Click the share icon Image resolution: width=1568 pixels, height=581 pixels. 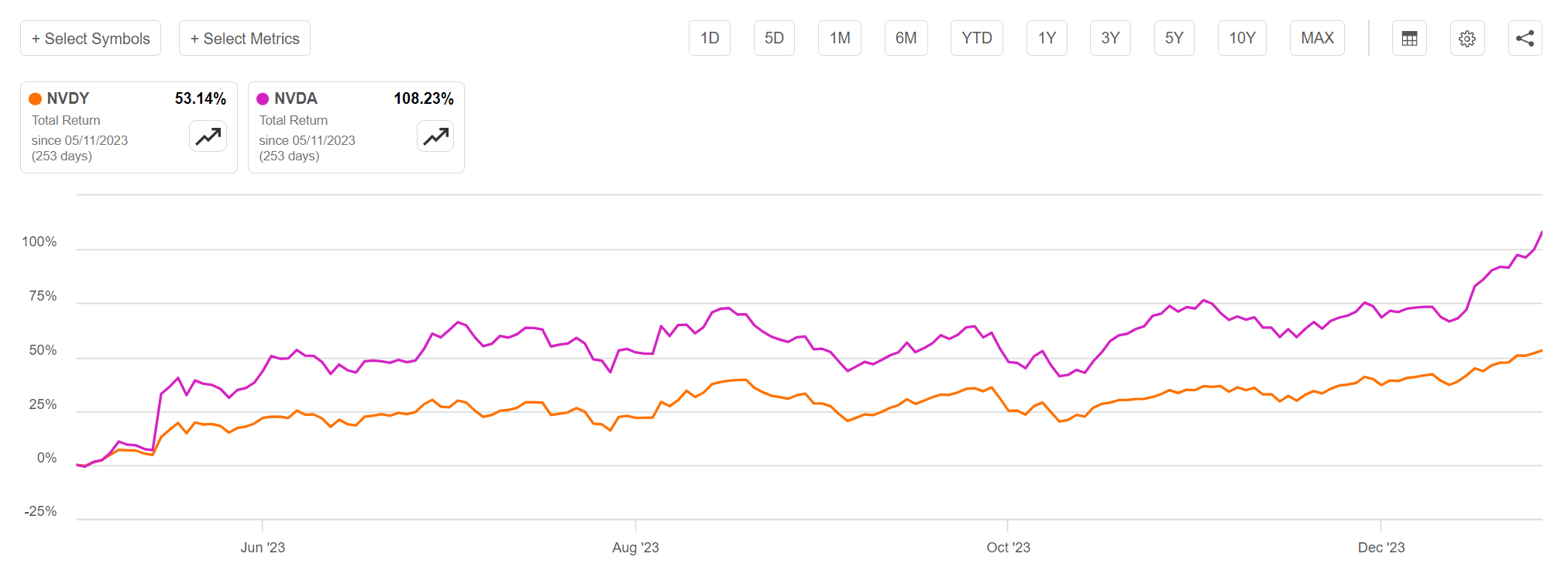[1525, 37]
